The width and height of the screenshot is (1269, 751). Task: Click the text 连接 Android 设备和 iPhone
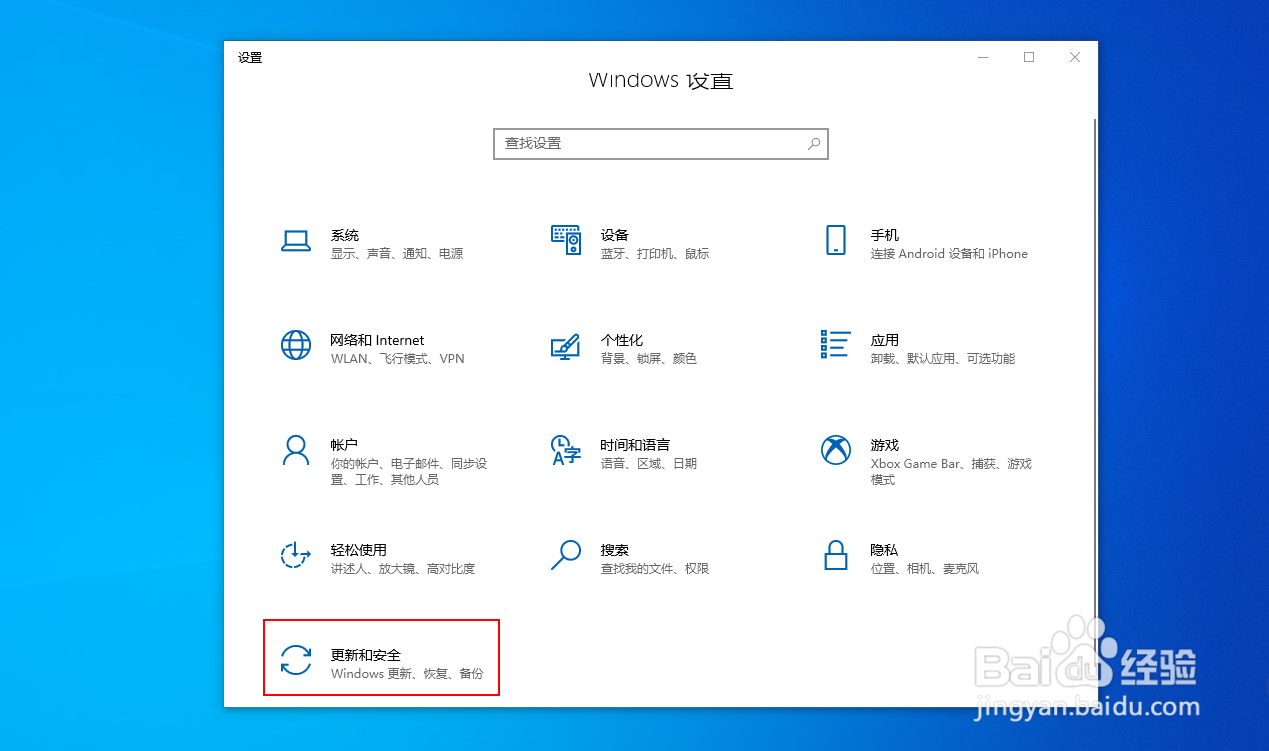[x=949, y=254]
